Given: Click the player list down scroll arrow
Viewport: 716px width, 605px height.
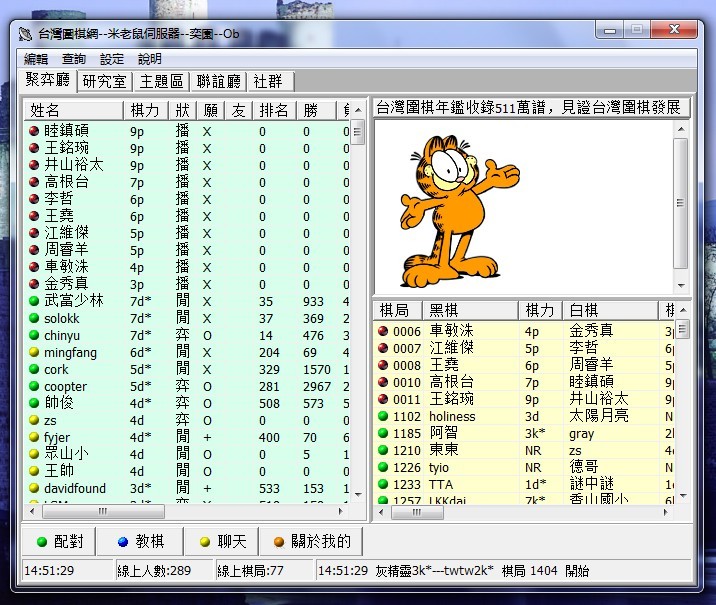Looking at the screenshot, I should point(358,495).
